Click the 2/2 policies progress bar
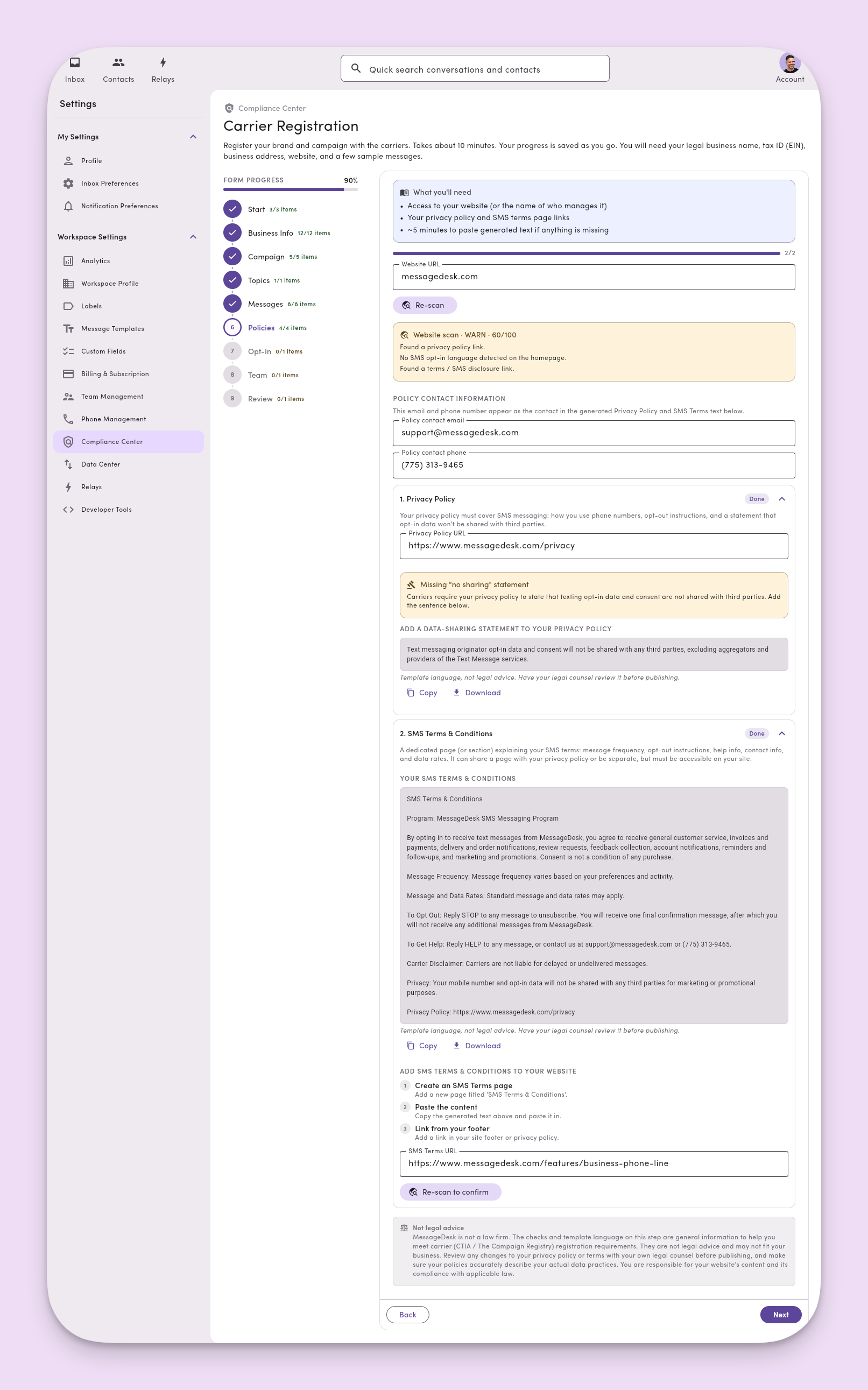Image resolution: width=868 pixels, height=1390 pixels. [x=586, y=253]
